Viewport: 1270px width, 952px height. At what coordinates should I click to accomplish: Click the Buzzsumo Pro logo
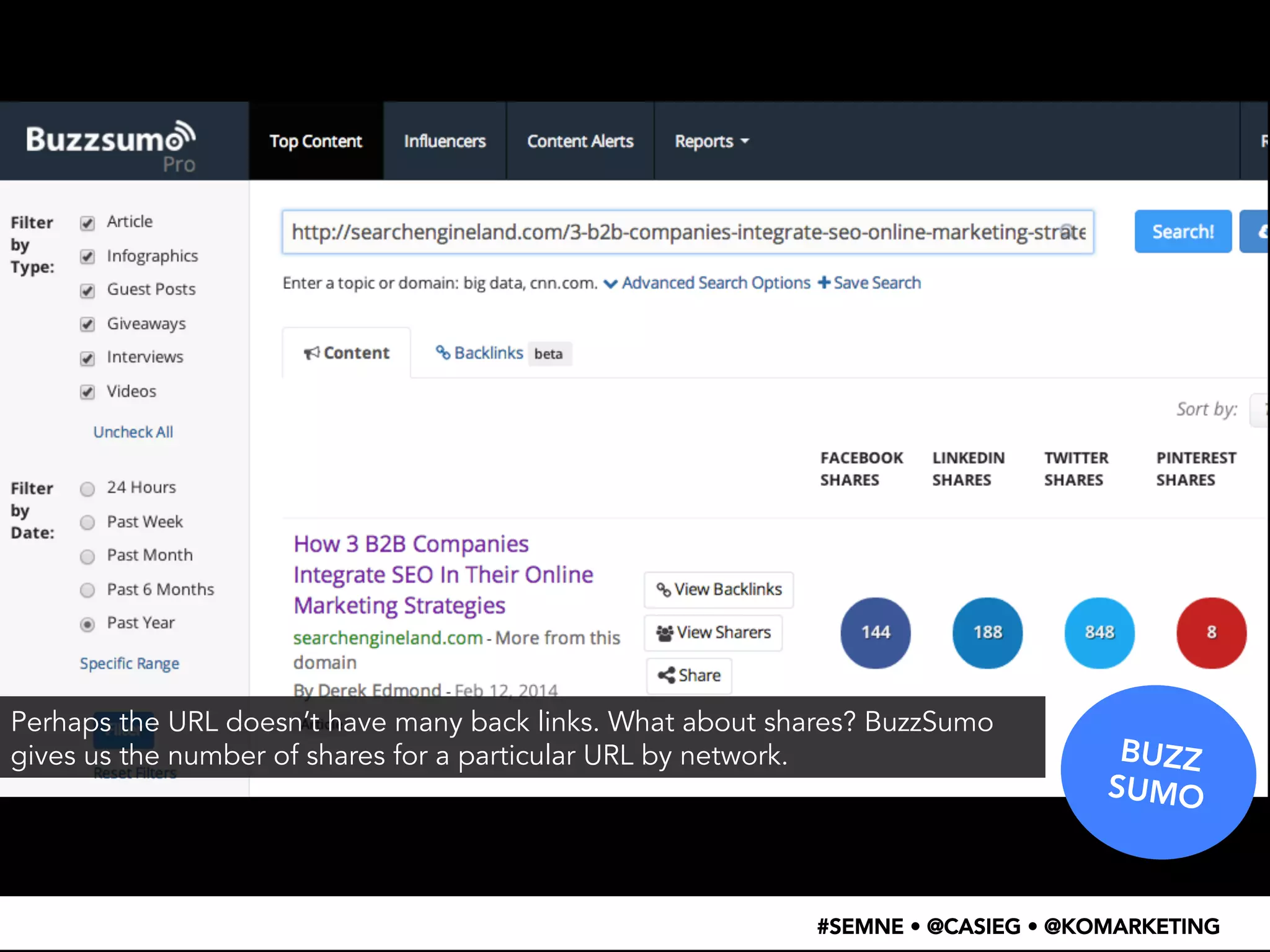coord(111,146)
